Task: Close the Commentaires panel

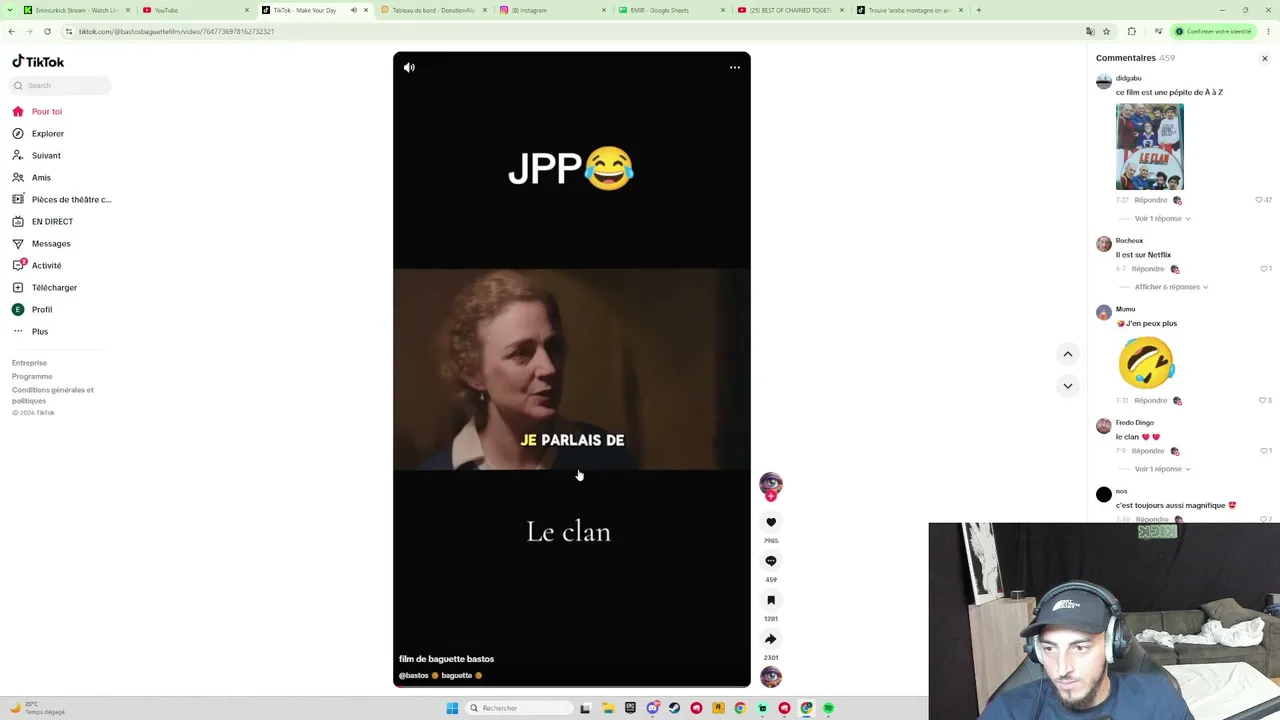Action: [1264, 58]
